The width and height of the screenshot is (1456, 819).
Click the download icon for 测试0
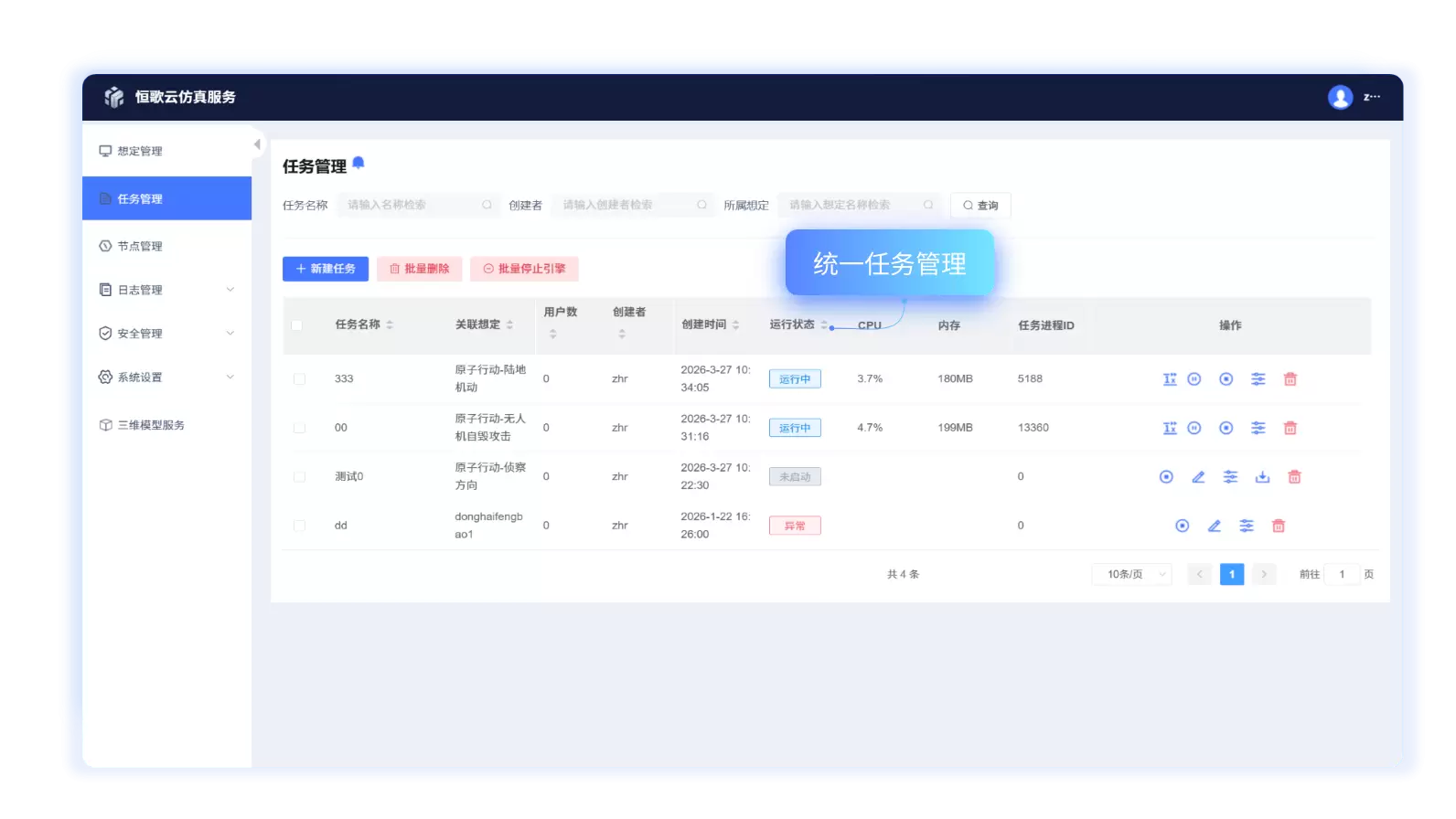click(1263, 477)
